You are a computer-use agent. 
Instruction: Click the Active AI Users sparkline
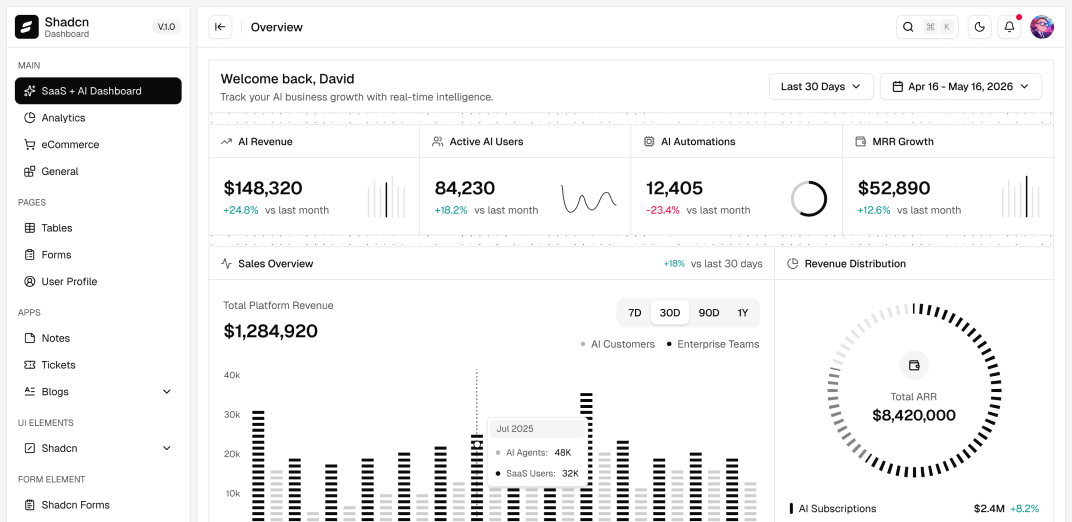589,199
